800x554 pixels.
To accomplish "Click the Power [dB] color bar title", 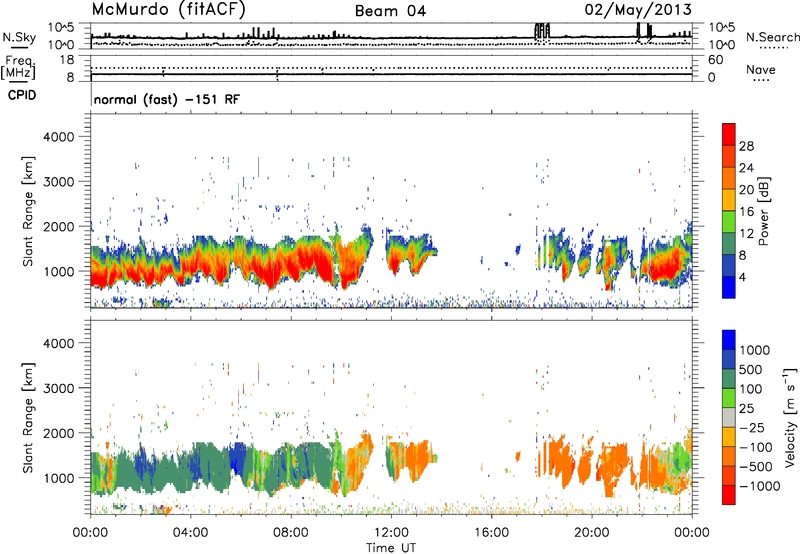I will point(764,211).
